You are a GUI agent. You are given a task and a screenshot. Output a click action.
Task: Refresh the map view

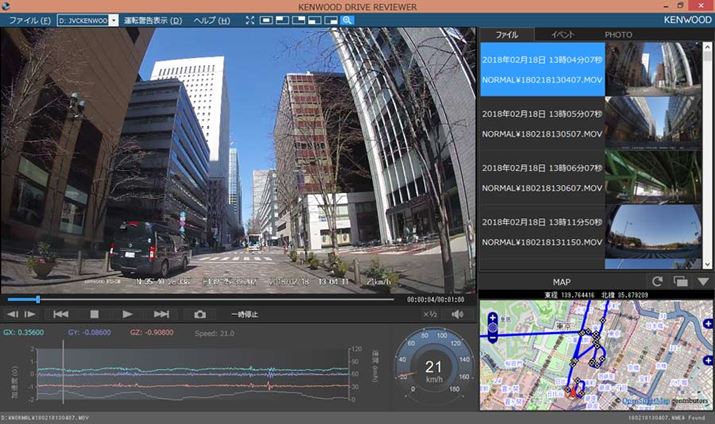tap(657, 282)
